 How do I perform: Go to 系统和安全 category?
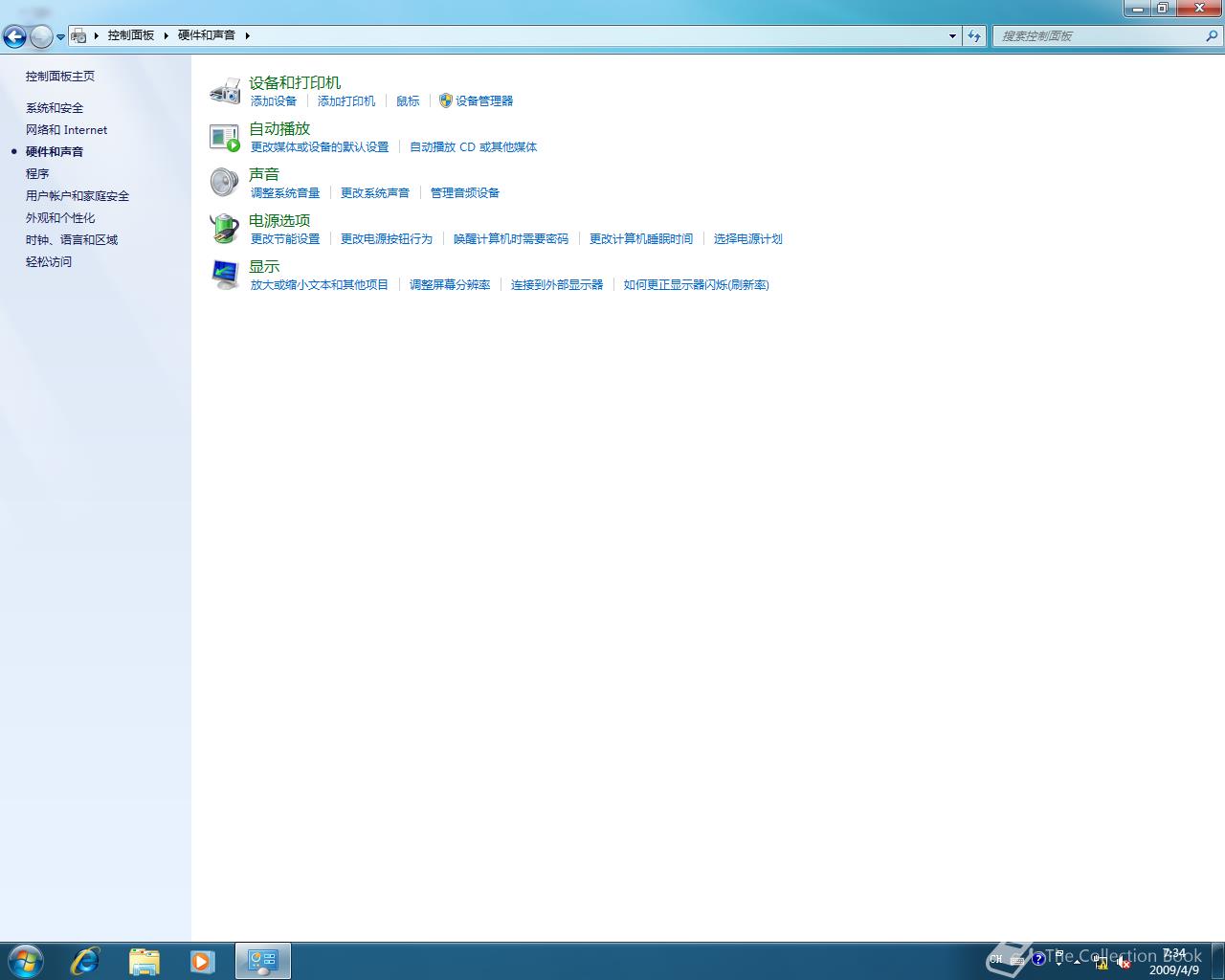pyautogui.click(x=55, y=108)
